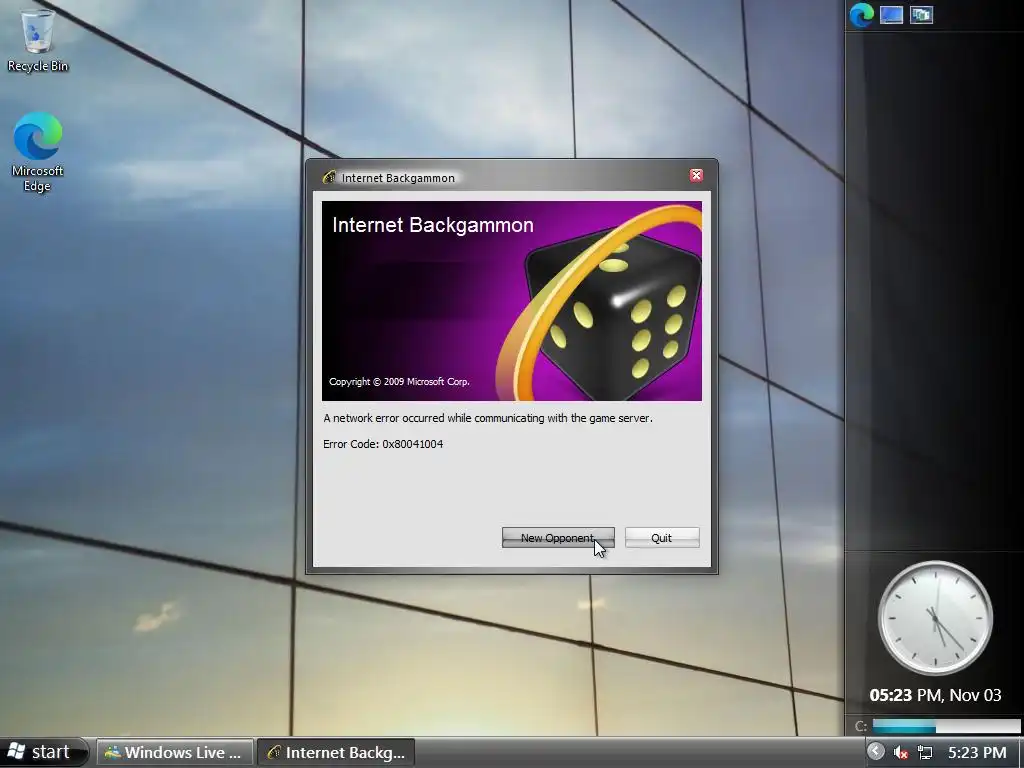Click the 5:23 PM taskbar clock

(977, 752)
